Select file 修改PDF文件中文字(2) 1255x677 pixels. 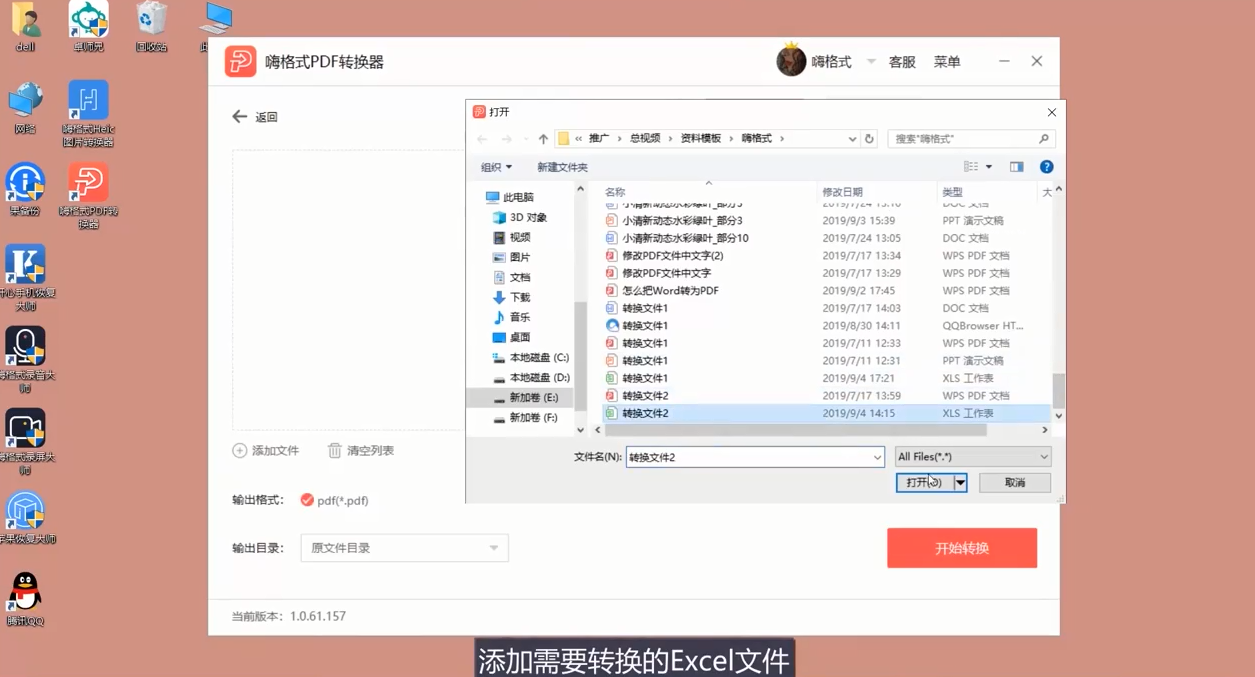664,256
